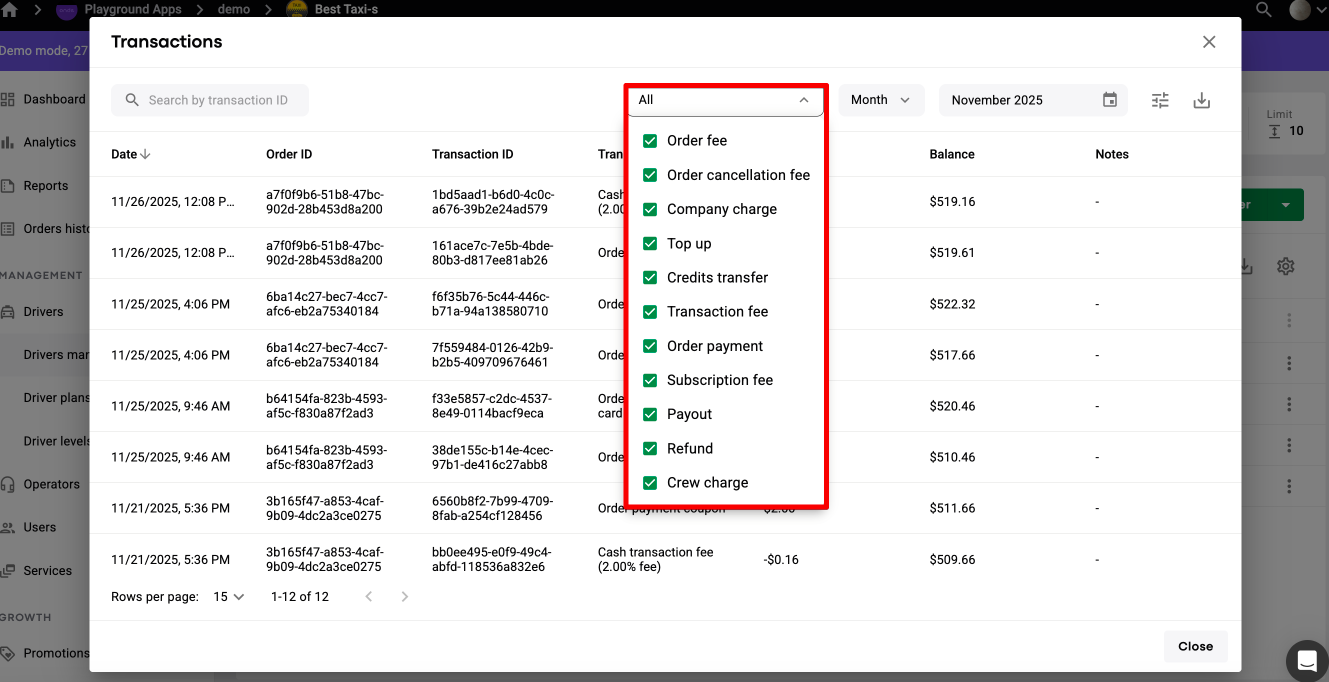Open the Month period dropdown
This screenshot has height=682, width=1329.
coord(880,100)
